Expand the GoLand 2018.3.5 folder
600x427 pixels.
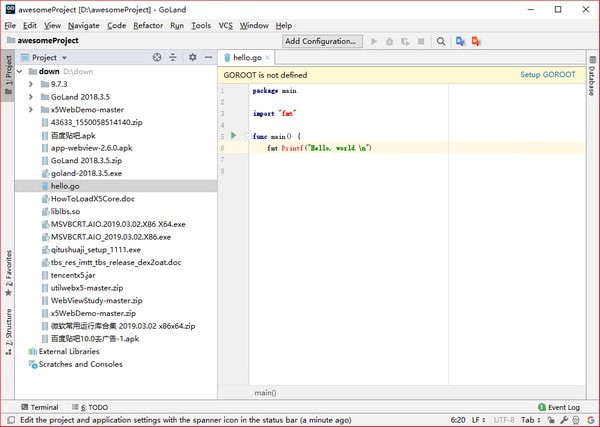pyautogui.click(x=32, y=97)
